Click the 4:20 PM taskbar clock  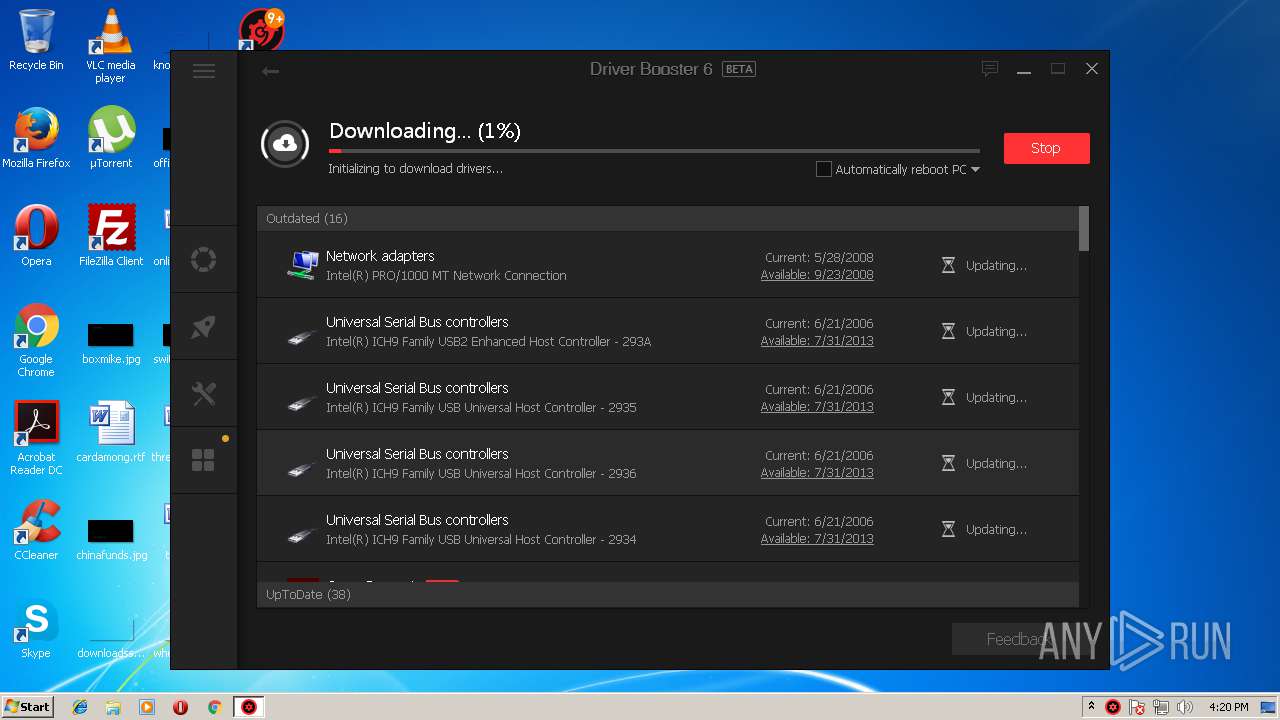click(x=1228, y=707)
